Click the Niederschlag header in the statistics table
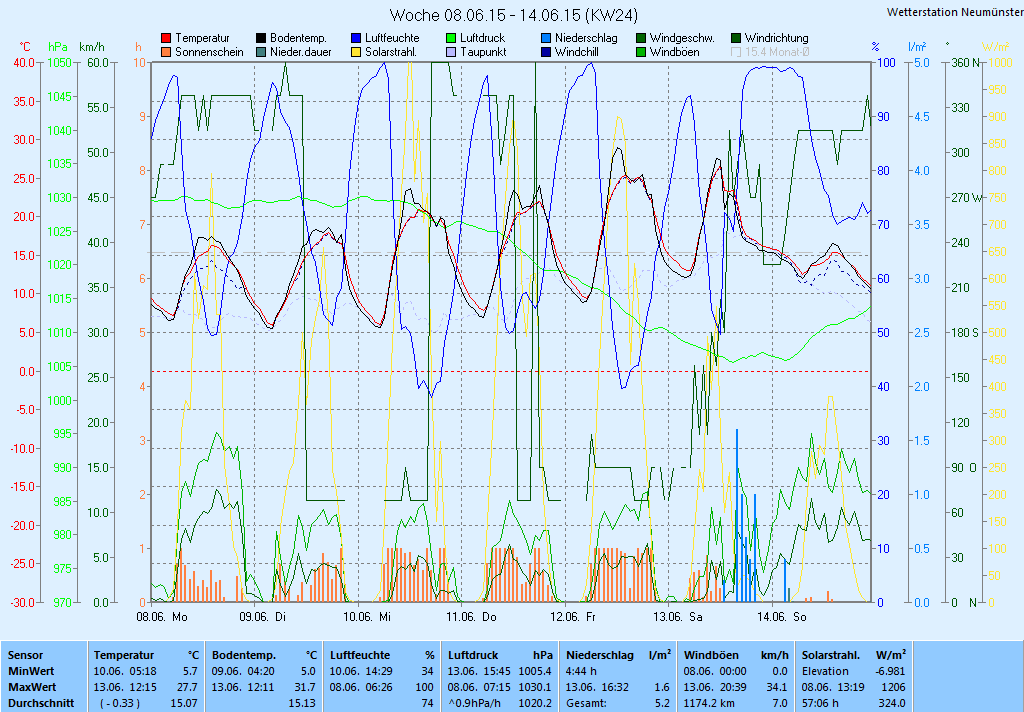Screen dimensions: 1024x712 click(x=600, y=655)
